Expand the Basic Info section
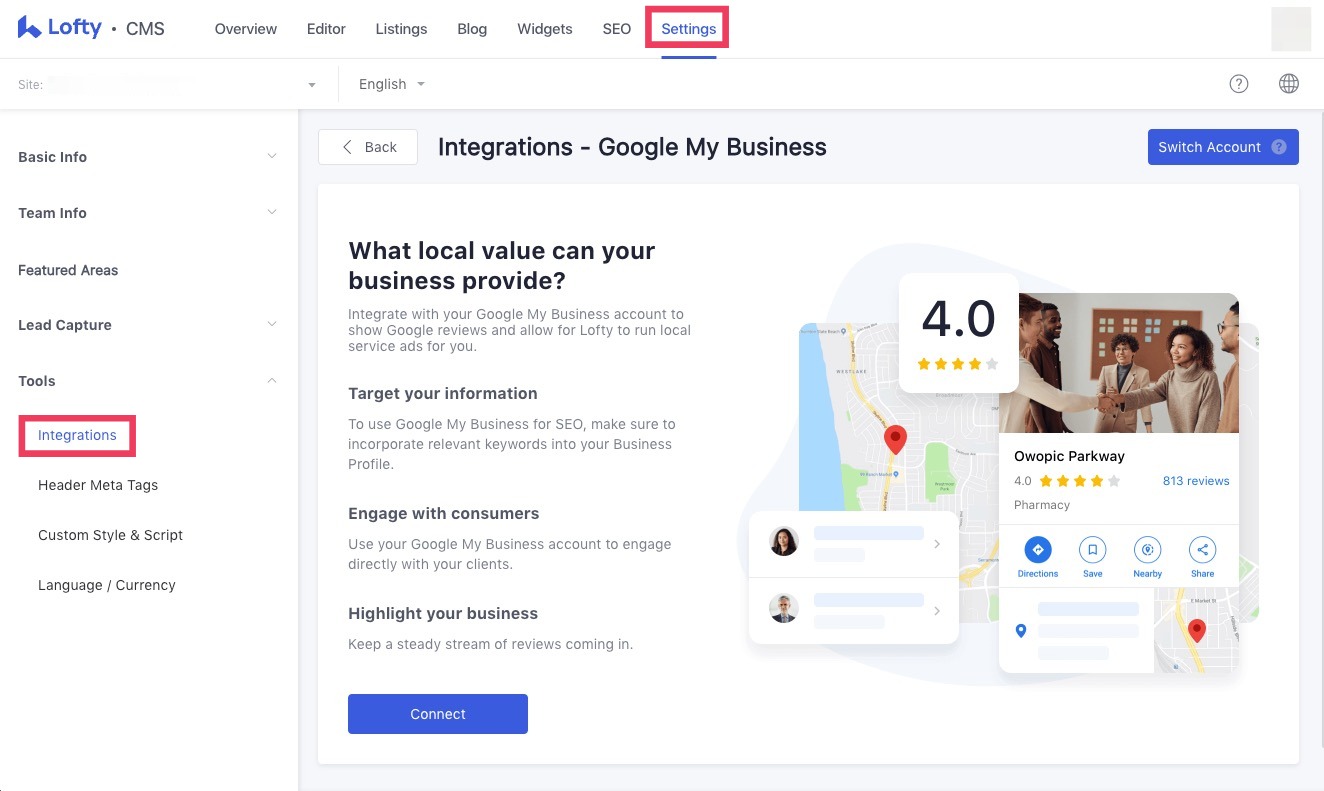Image resolution: width=1324 pixels, height=791 pixels. [x=148, y=157]
